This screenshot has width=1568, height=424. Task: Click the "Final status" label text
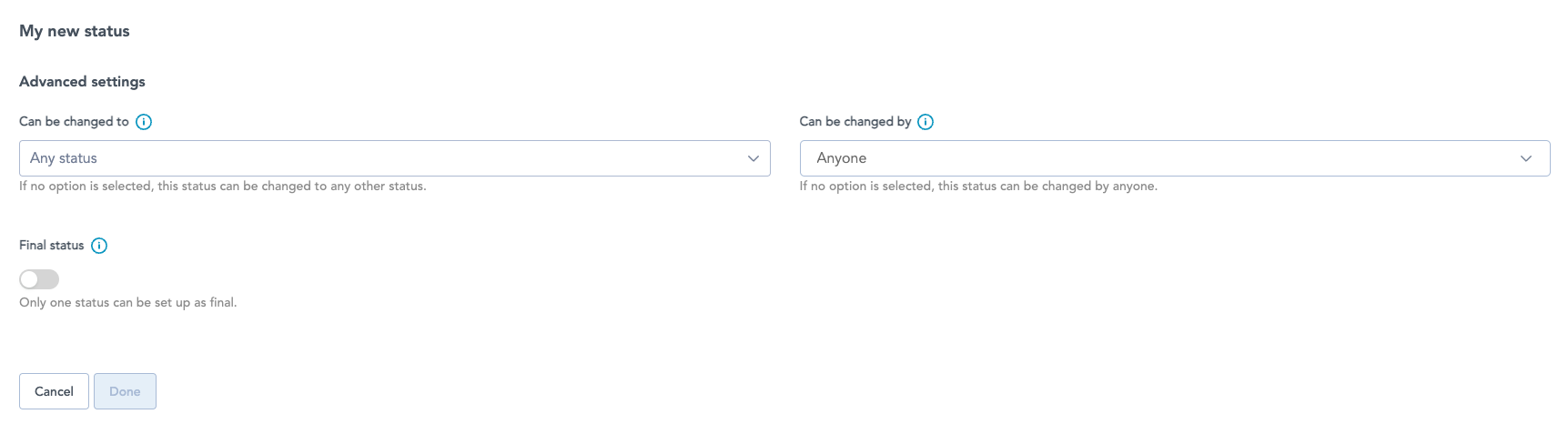pos(51,246)
